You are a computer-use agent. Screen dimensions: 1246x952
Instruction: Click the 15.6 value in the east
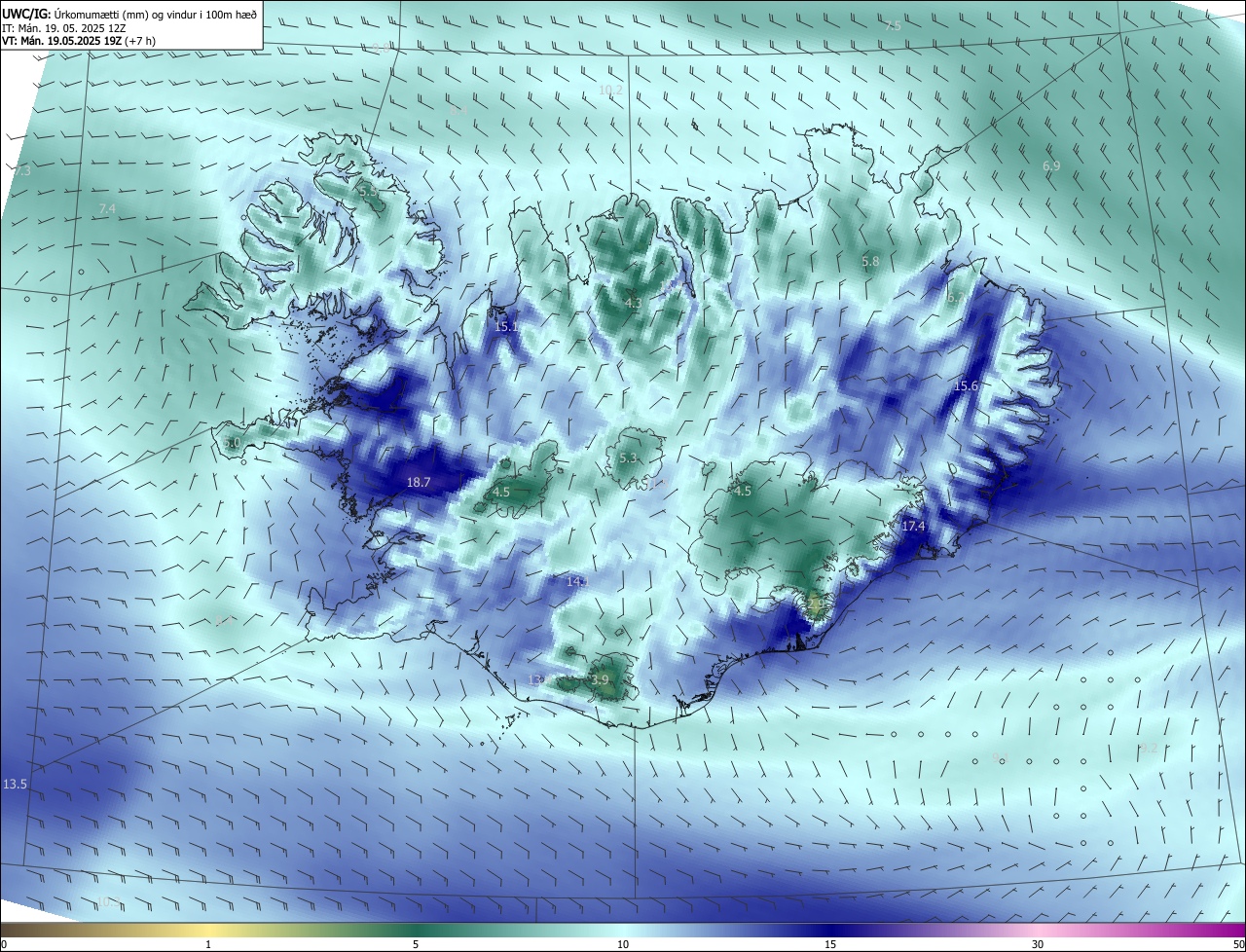[x=966, y=386]
